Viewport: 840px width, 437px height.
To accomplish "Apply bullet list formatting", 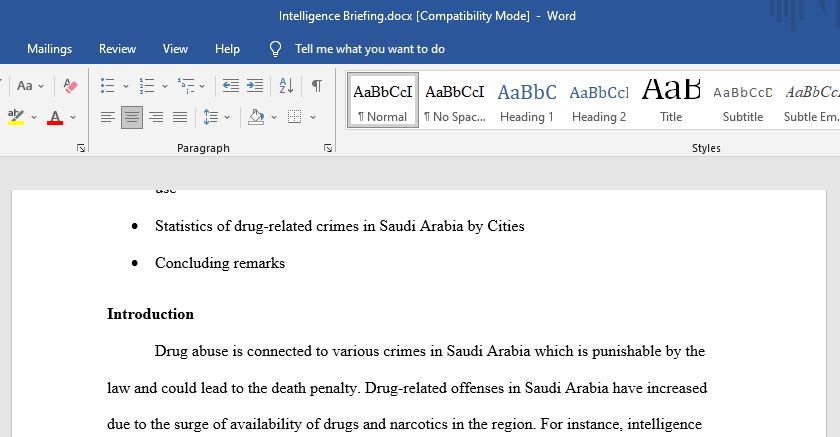I will point(108,86).
